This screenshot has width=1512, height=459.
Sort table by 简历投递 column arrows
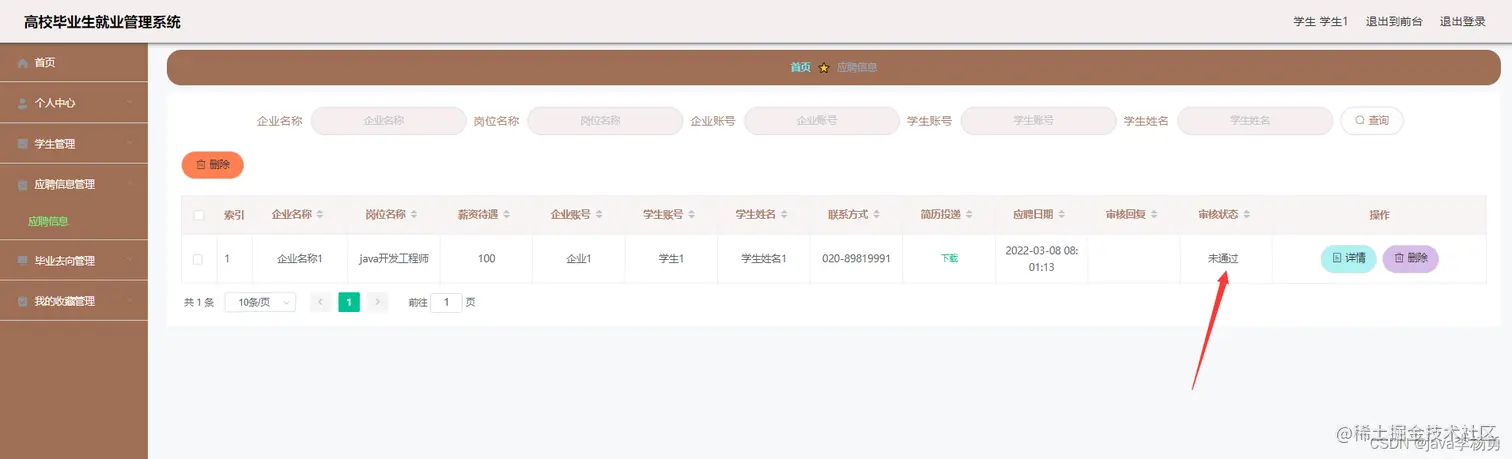point(970,215)
